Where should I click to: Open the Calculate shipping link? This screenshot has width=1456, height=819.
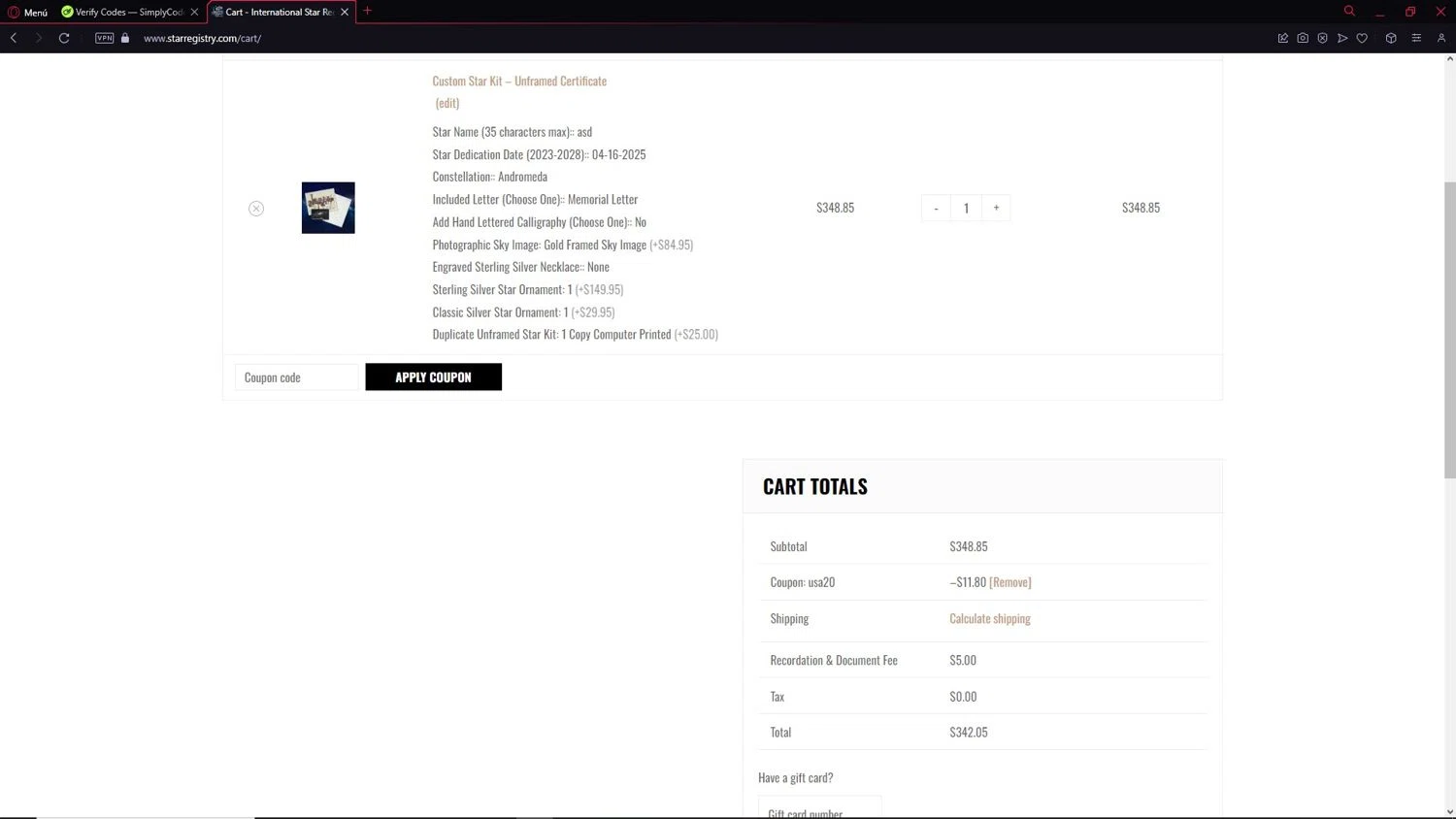point(990,618)
